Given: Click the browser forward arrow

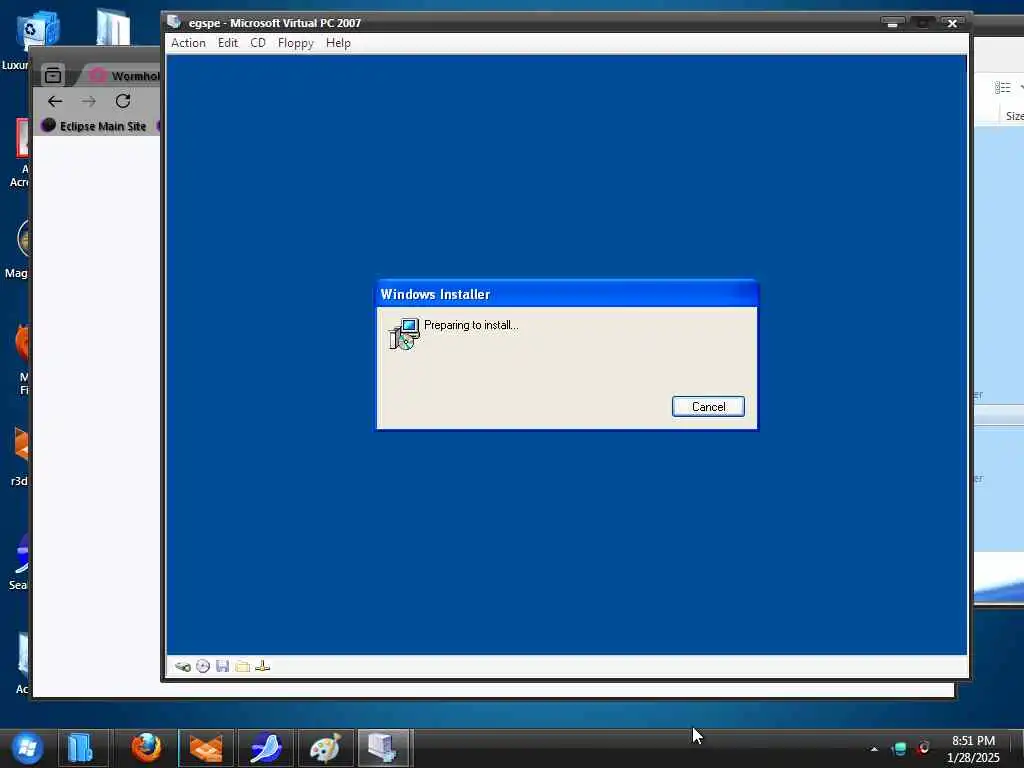Looking at the screenshot, I should 89,101.
